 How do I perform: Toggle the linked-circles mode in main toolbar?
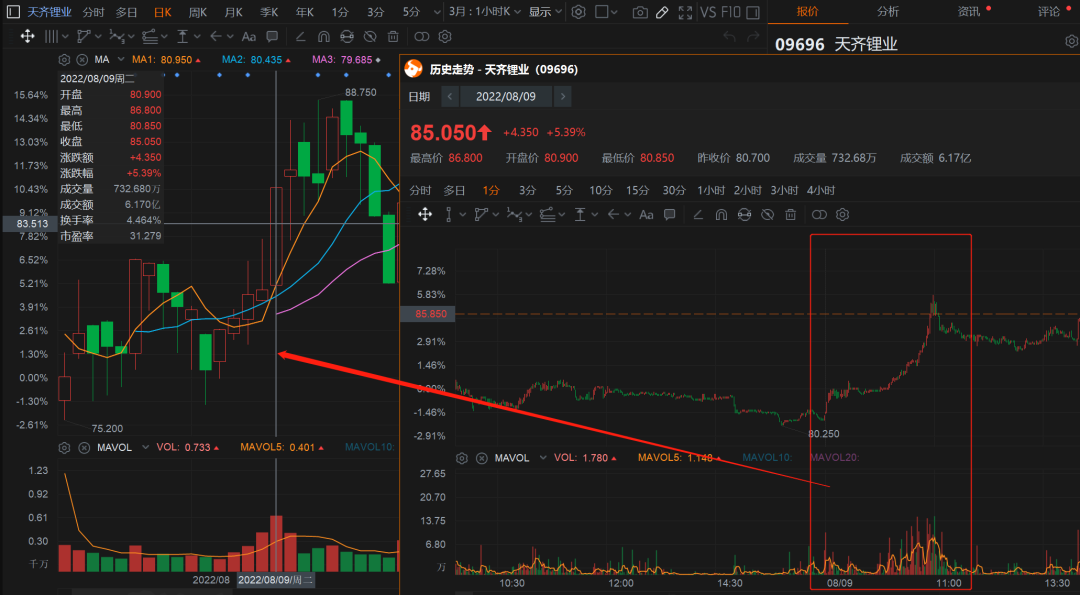pyautogui.click(x=422, y=36)
